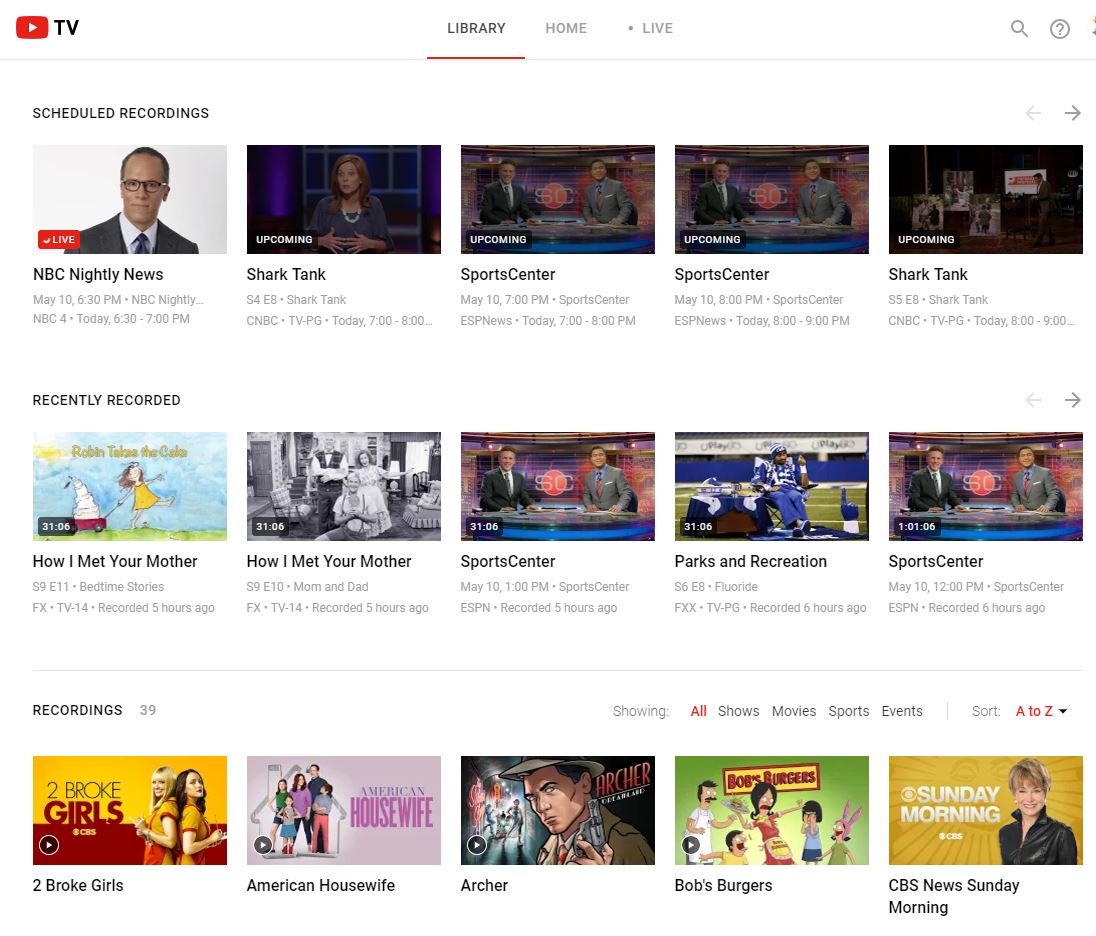This screenshot has width=1096, height=936.
Task: Click the SCHEDULED RECORDINGS heading
Action: 121,113
